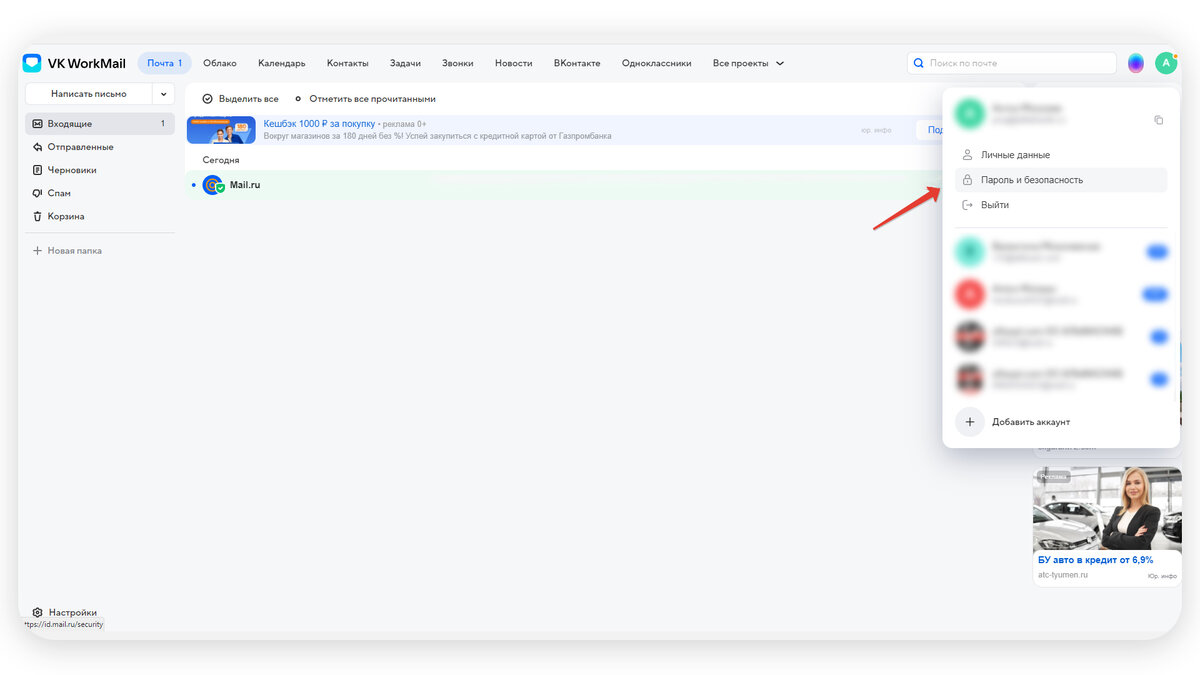Screen dimensions: 1200x675
Task: Click the plus icon of Добавить аккаунт
Action: pyautogui.click(x=969, y=422)
